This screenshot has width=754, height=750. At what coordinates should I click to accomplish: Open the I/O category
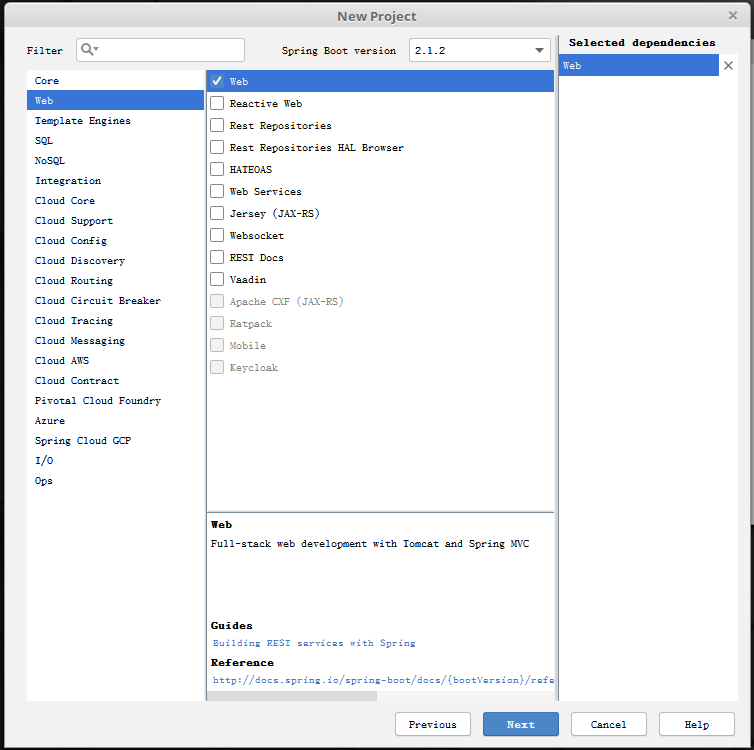[x=115, y=460]
